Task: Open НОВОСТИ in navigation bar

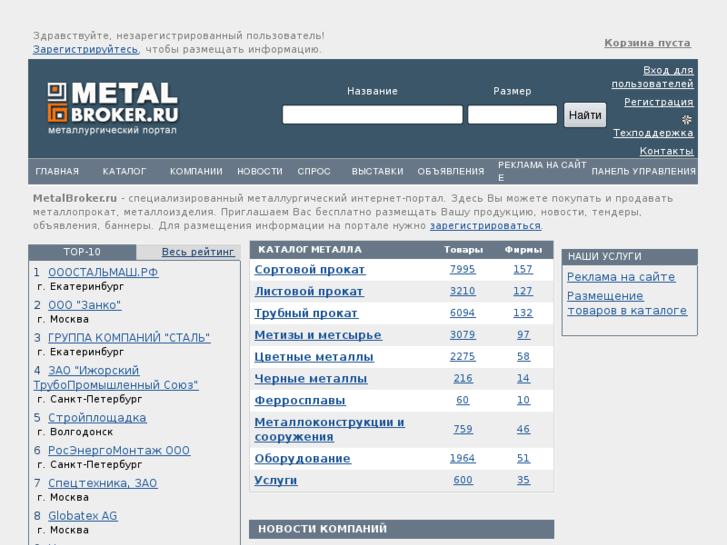Action: point(260,172)
